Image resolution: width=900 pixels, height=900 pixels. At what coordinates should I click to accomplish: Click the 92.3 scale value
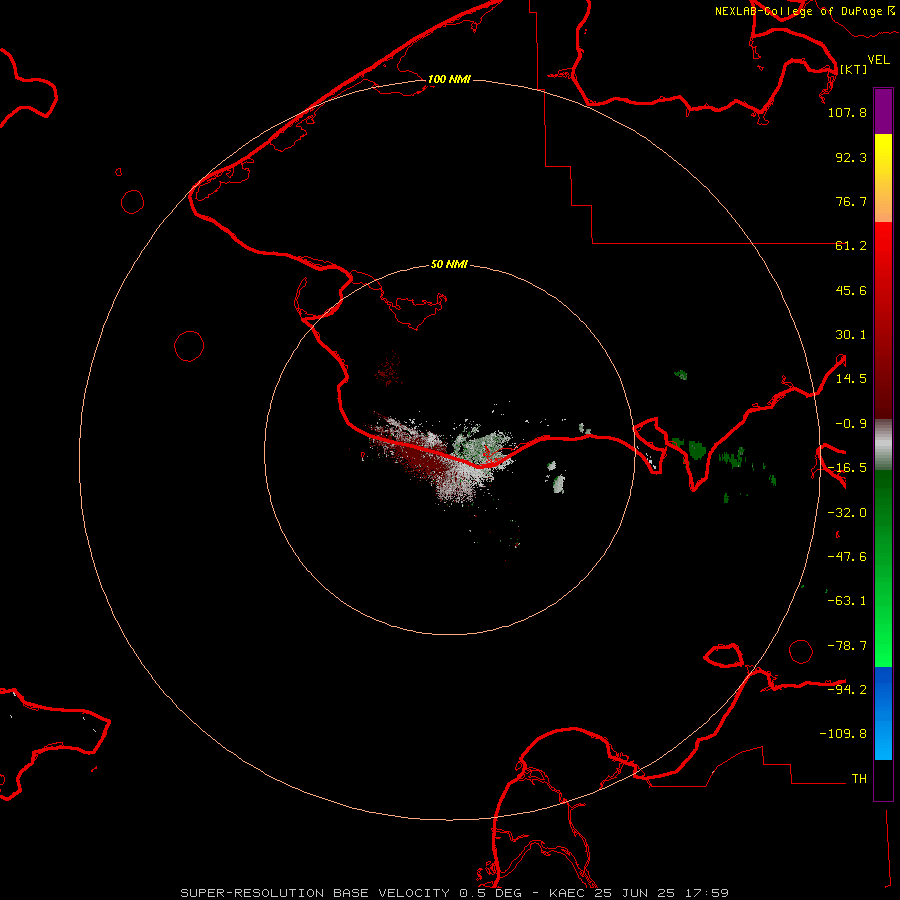(851, 157)
